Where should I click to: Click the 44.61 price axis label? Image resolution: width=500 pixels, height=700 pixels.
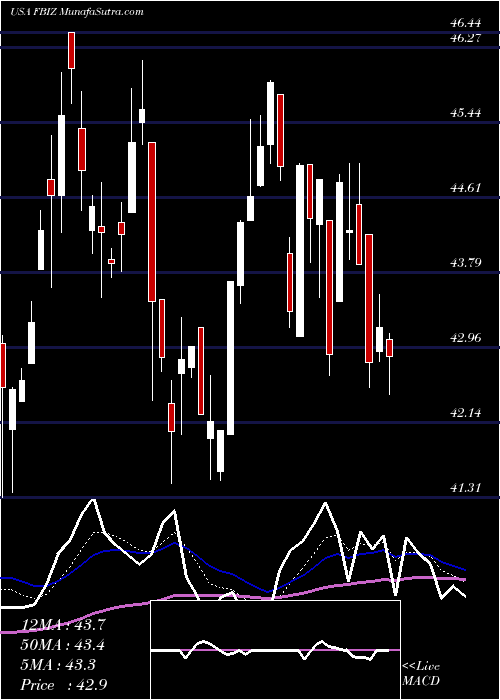[465, 188]
